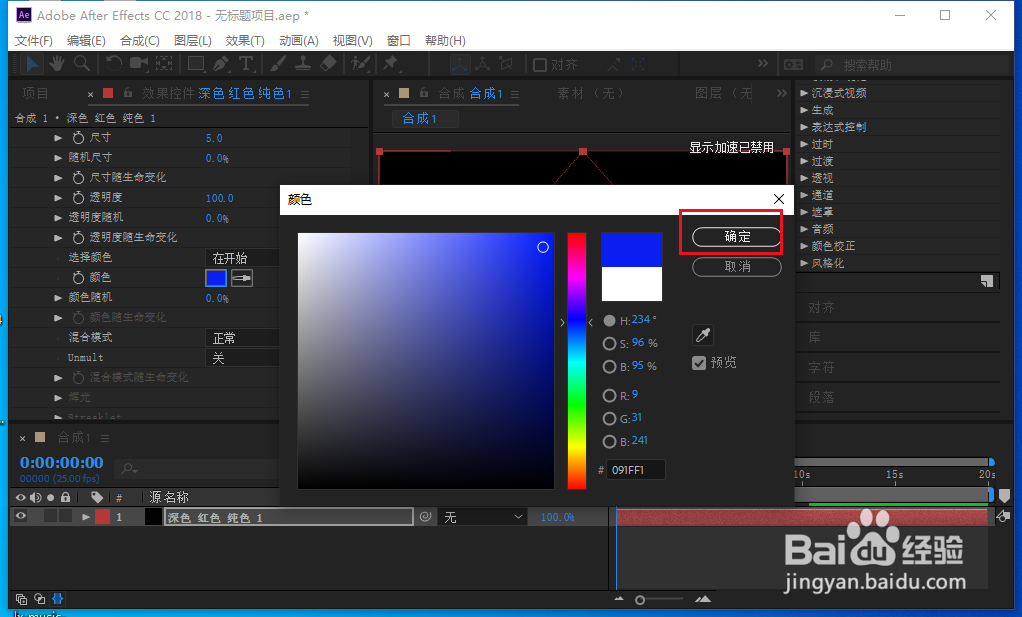Expand the 透明度随机 property
Viewport: 1022px width, 617px height.
coord(58,218)
